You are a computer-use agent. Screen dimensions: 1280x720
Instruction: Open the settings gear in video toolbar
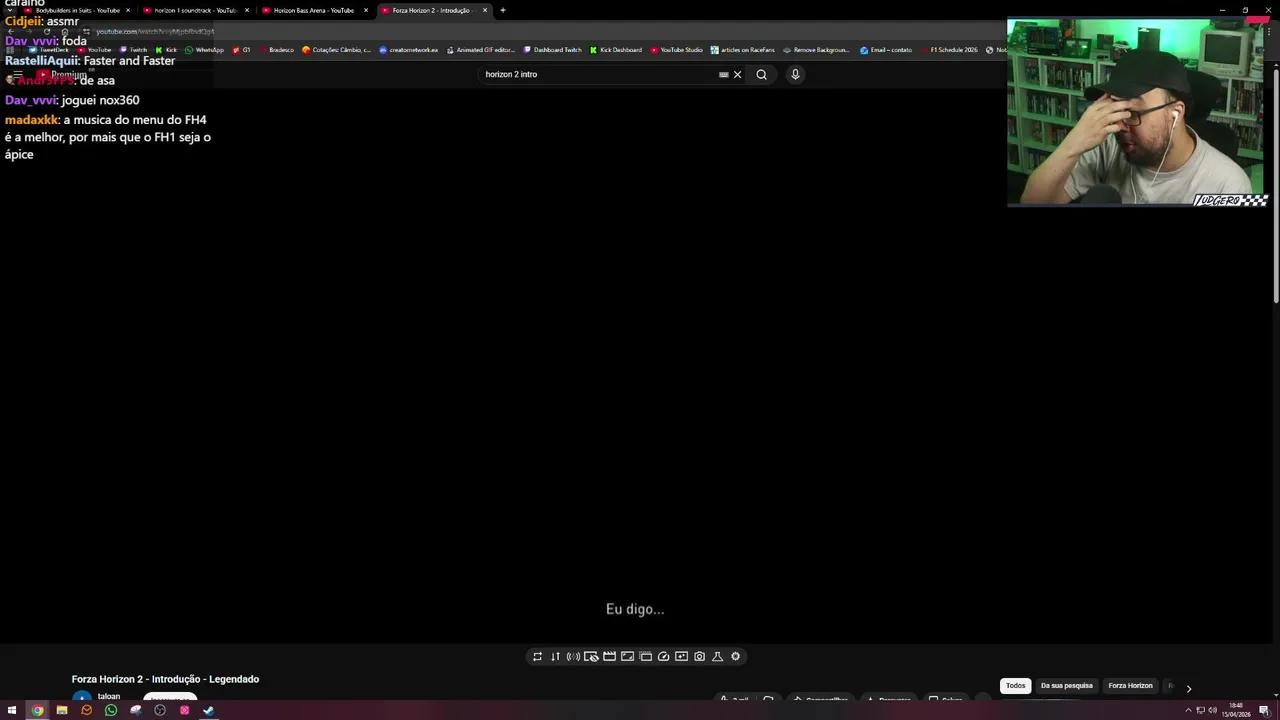735,657
